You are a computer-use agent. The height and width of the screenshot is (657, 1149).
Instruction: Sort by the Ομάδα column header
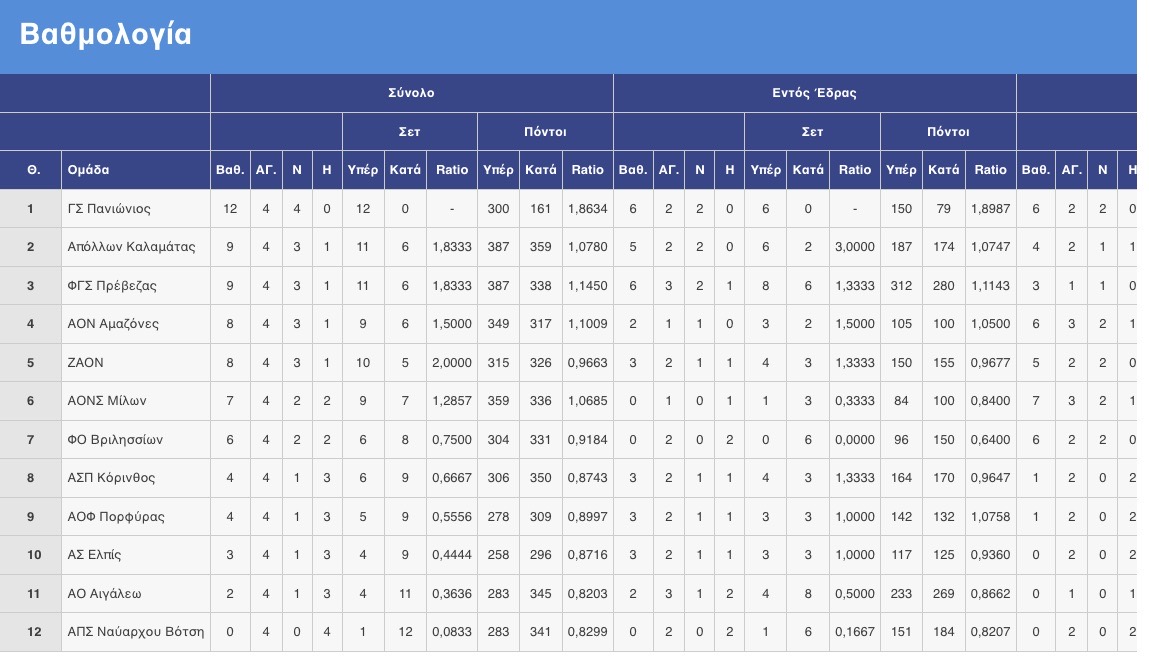88,170
